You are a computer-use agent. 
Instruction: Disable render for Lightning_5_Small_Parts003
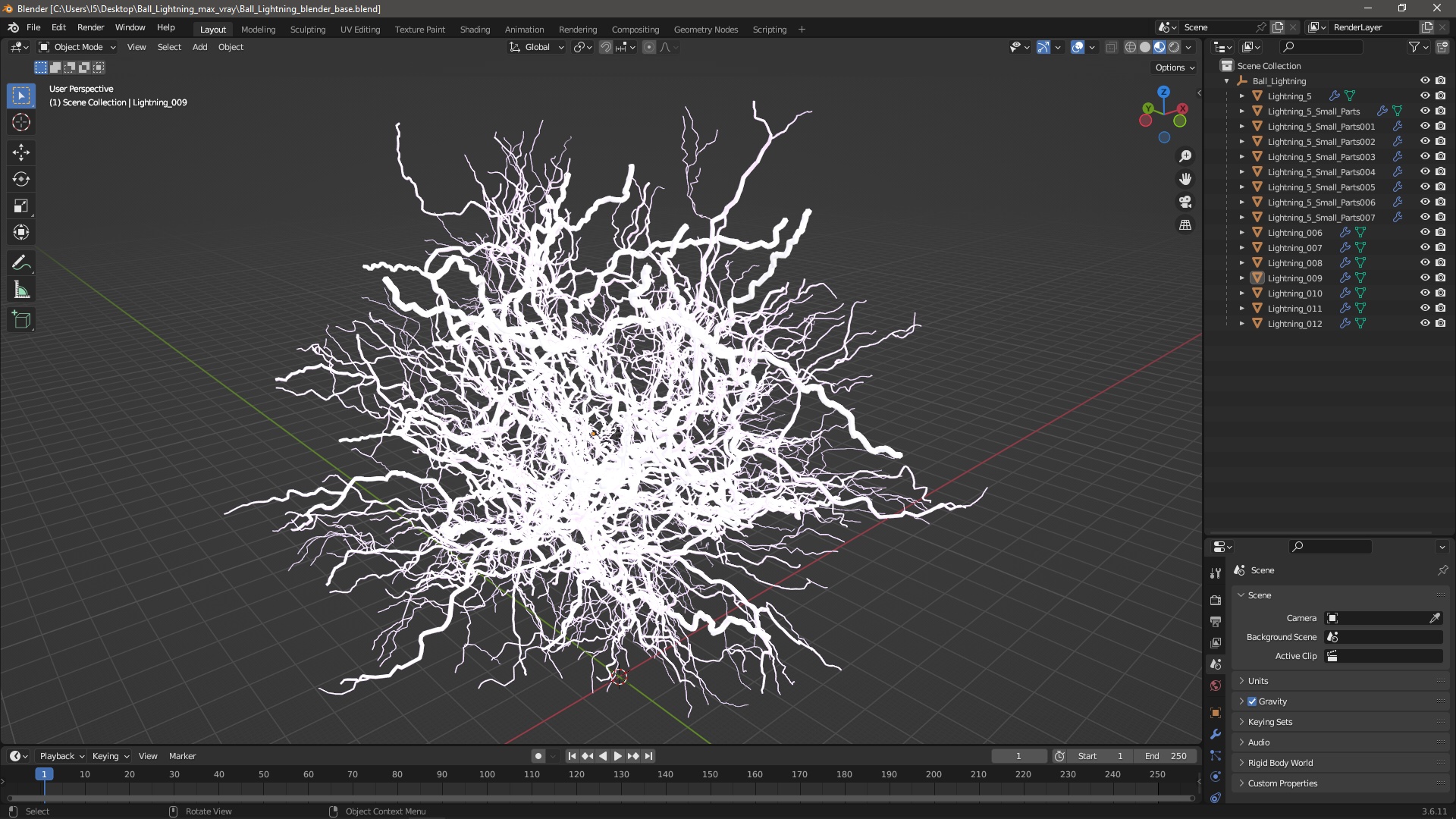click(1441, 156)
